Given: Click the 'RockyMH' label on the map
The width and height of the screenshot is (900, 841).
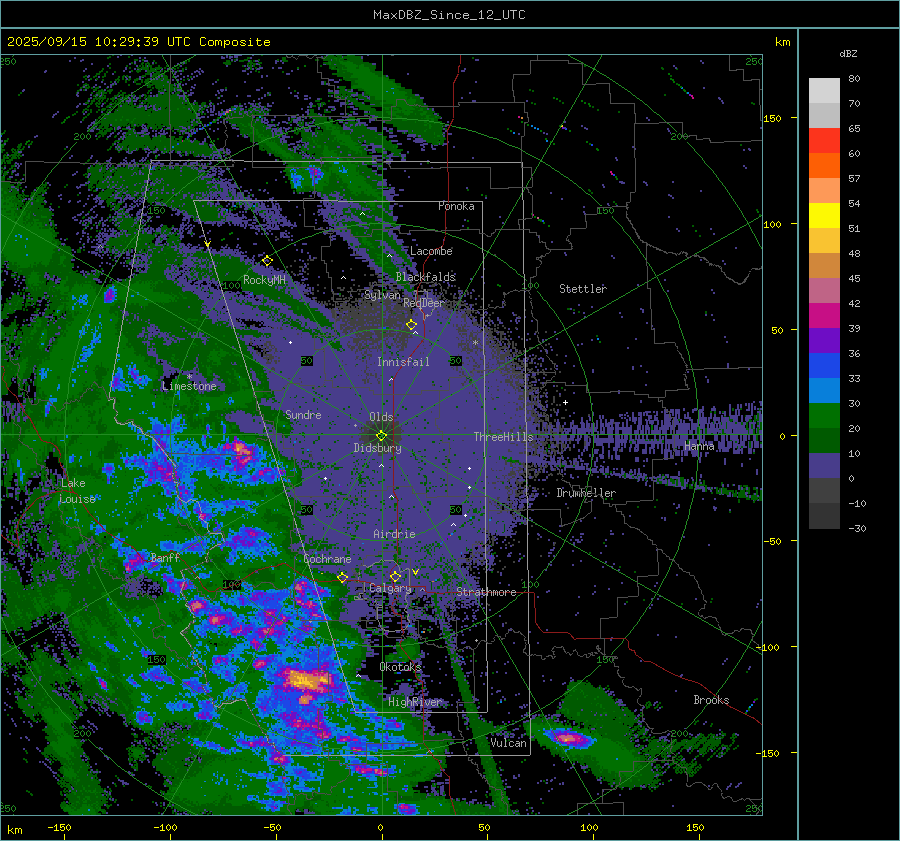Looking at the screenshot, I should (264, 280).
